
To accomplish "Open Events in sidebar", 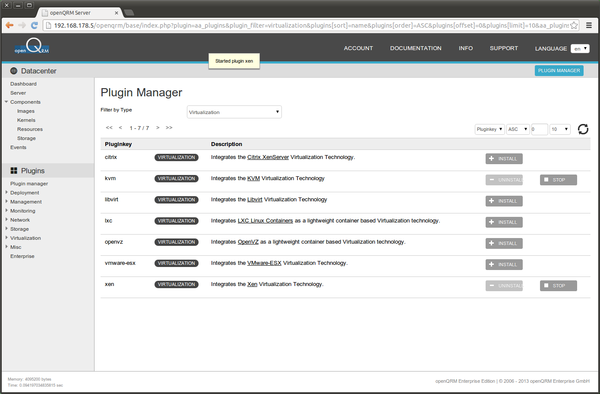I will [x=18, y=147].
